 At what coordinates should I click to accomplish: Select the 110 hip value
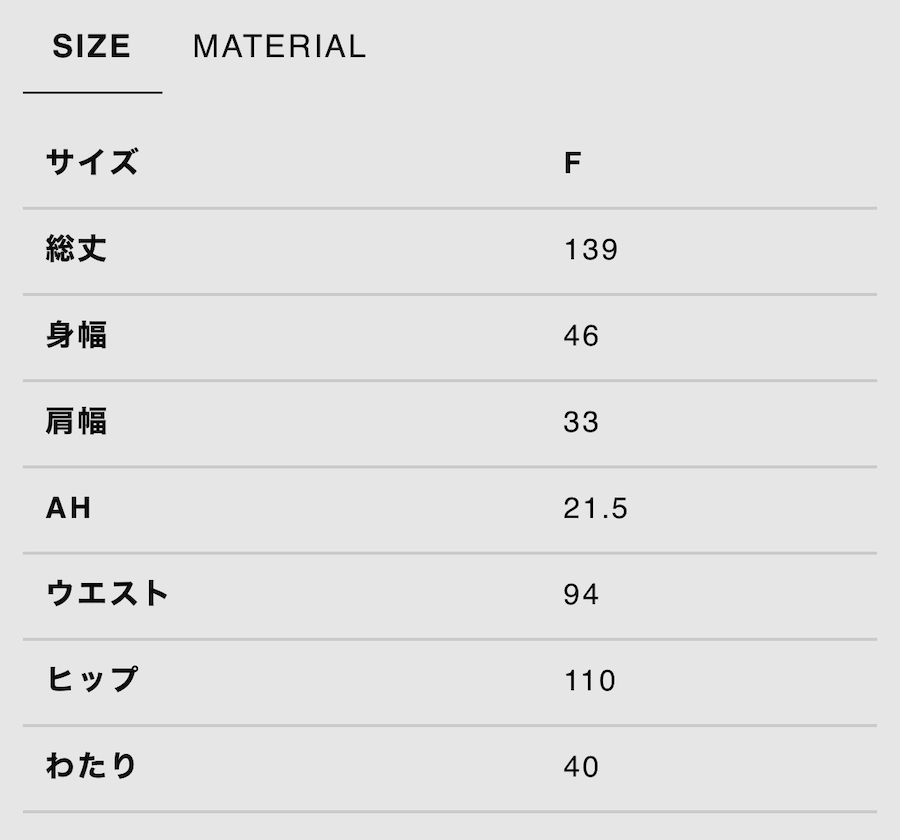point(590,680)
